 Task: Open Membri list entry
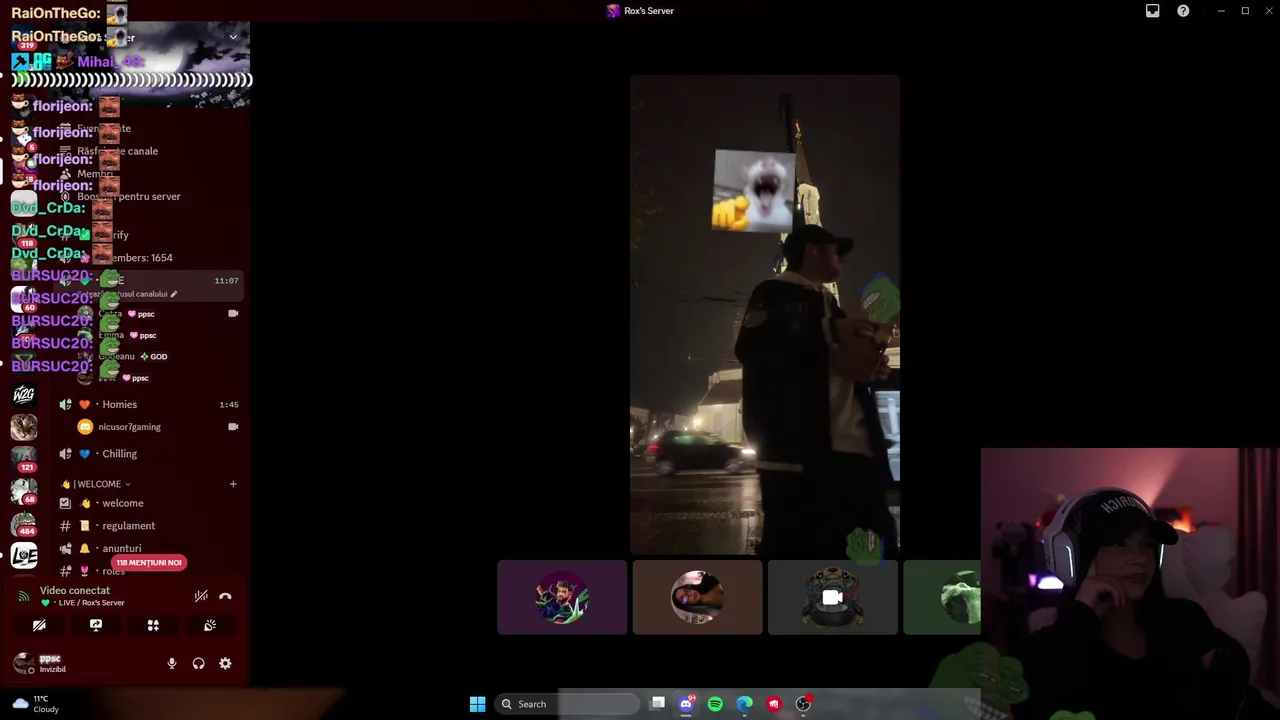95,174
